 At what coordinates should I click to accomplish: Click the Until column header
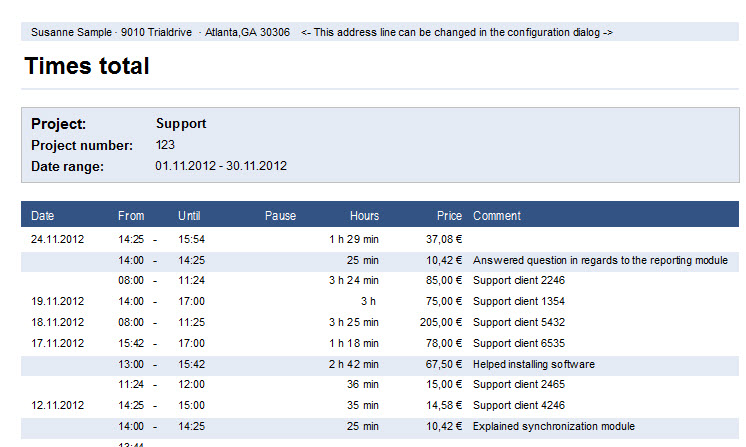[189, 216]
